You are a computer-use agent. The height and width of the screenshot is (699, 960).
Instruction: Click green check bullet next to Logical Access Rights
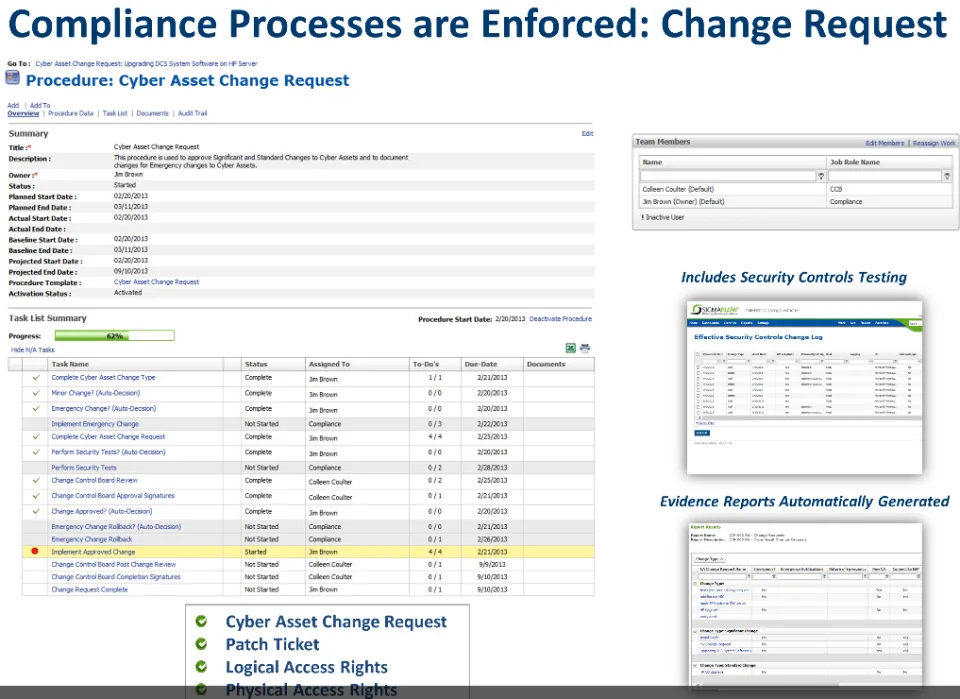[201, 667]
